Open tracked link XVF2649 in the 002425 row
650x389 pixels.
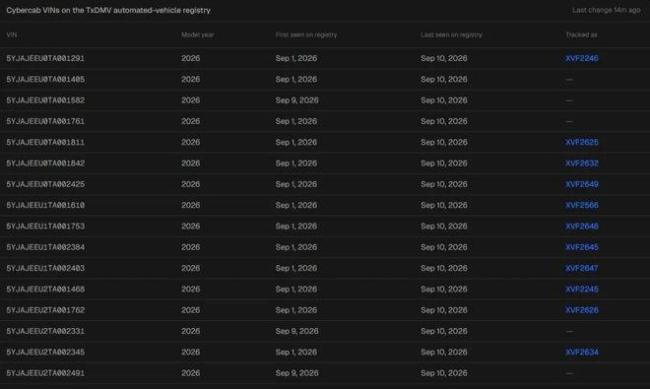click(582, 184)
